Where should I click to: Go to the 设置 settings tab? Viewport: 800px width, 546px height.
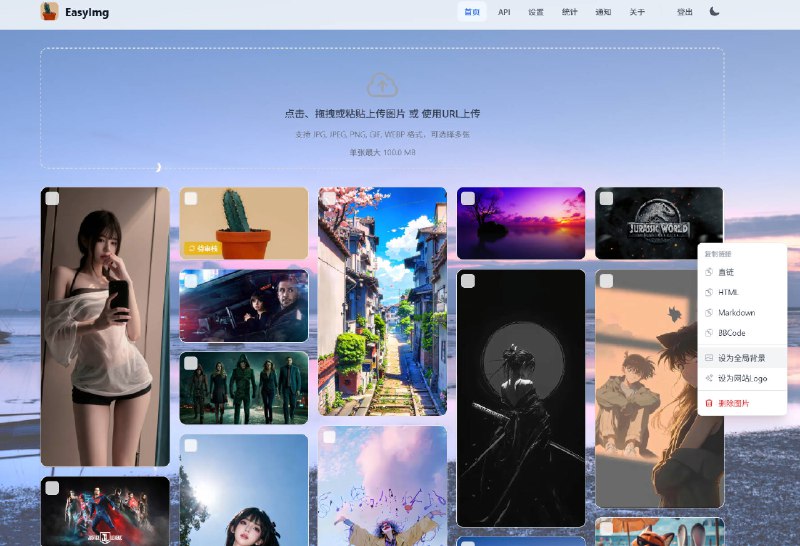[x=536, y=12]
